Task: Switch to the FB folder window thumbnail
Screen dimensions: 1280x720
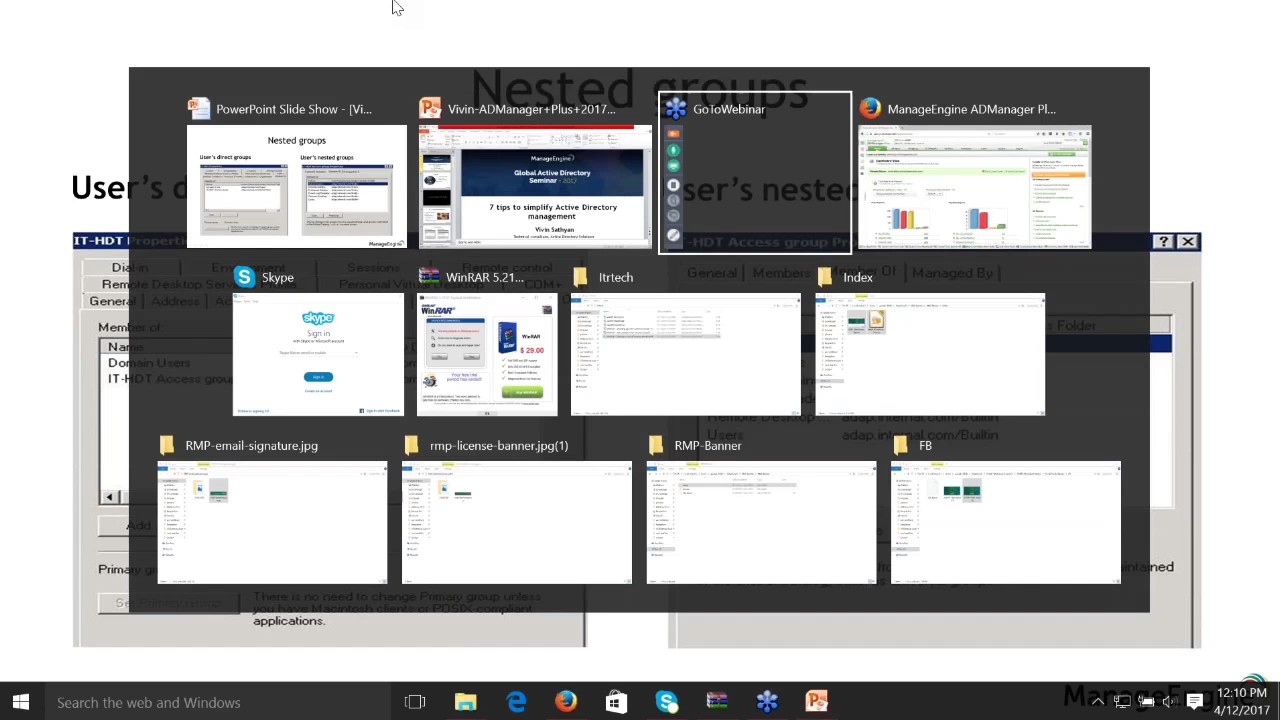Action: 1006,523
